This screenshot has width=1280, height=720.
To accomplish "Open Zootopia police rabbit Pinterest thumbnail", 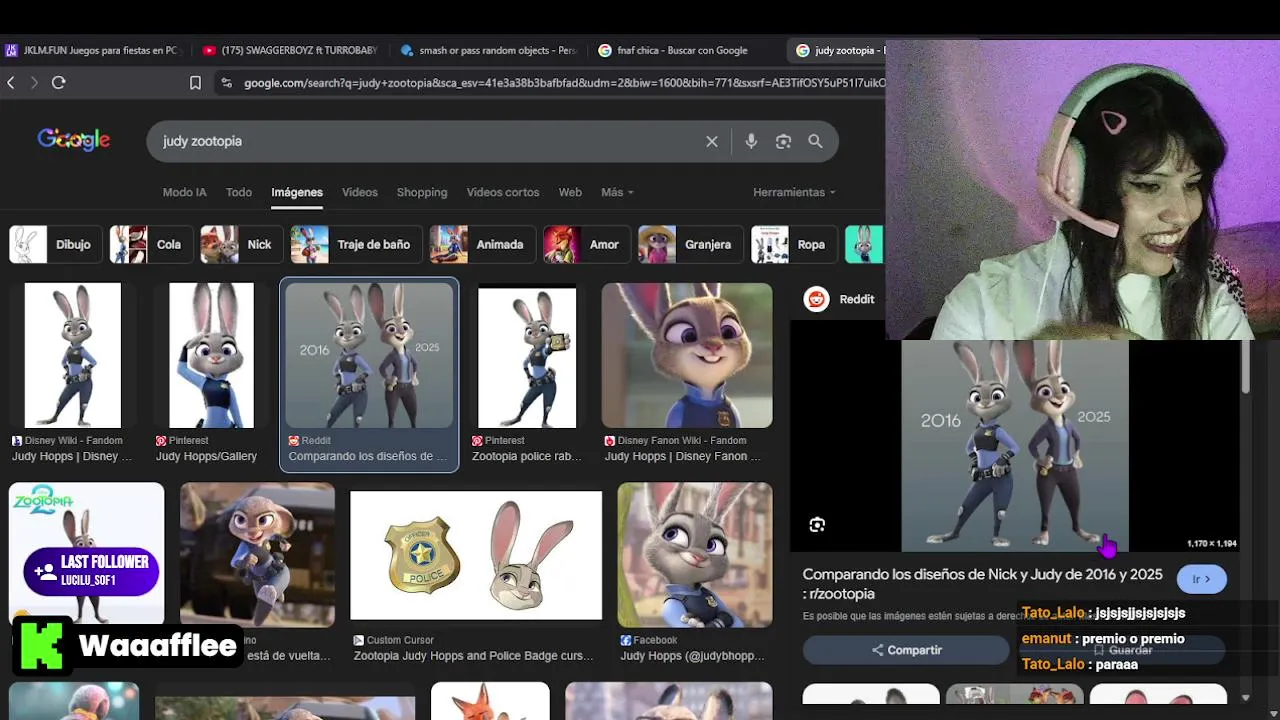I will 527,357.
